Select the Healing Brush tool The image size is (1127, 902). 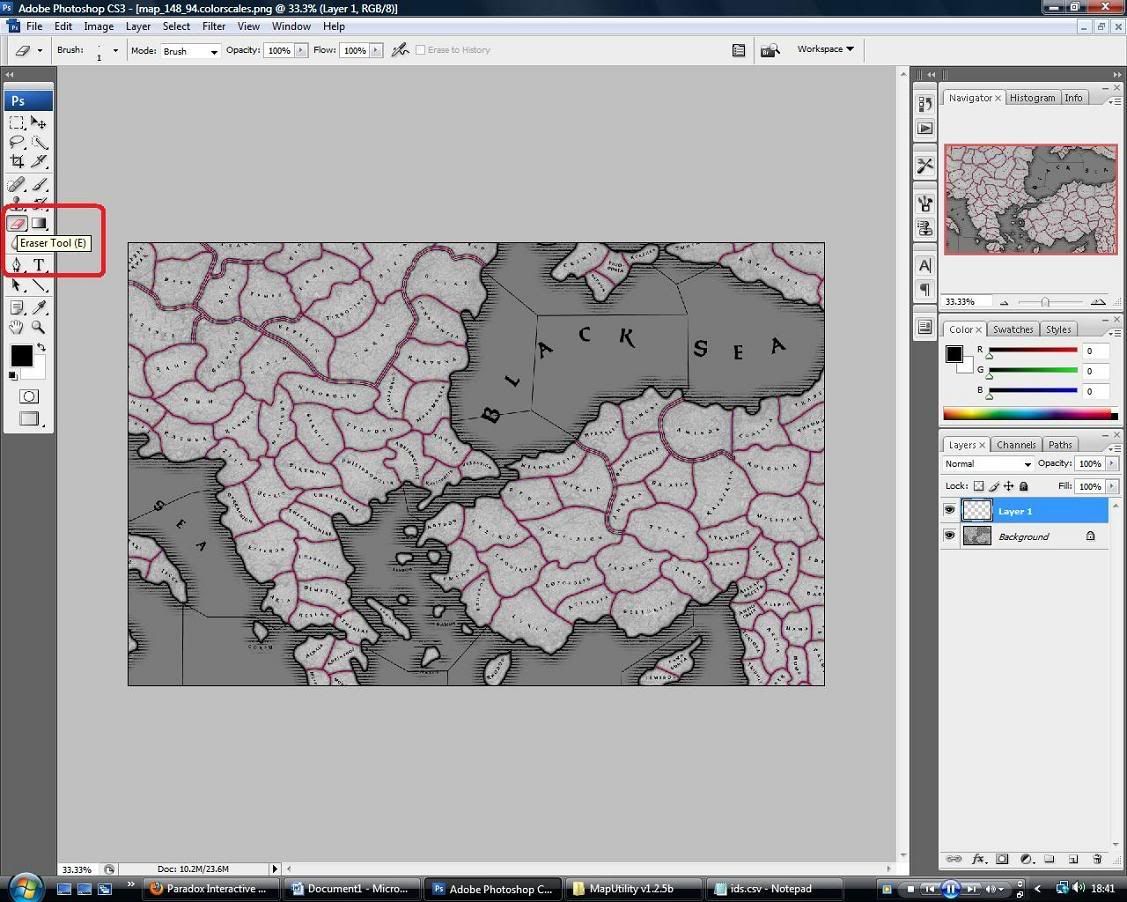tap(17, 185)
